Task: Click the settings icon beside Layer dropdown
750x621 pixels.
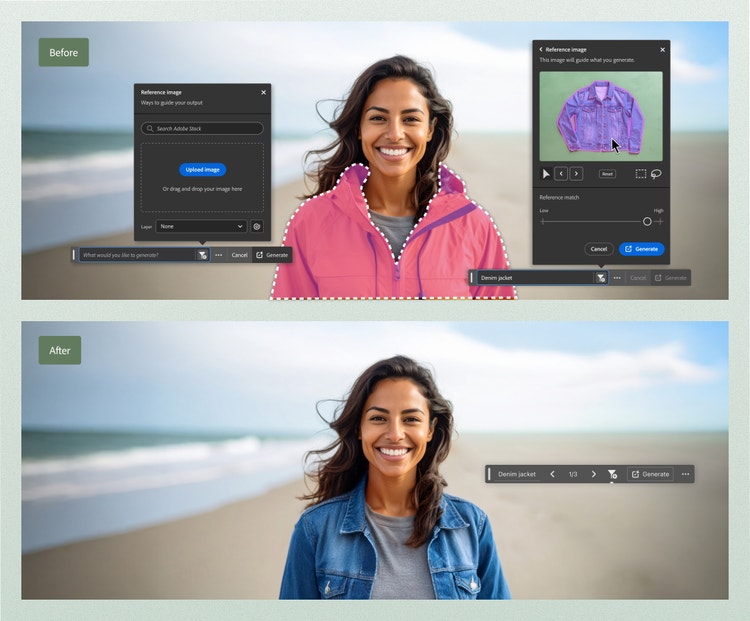Action: point(257,226)
